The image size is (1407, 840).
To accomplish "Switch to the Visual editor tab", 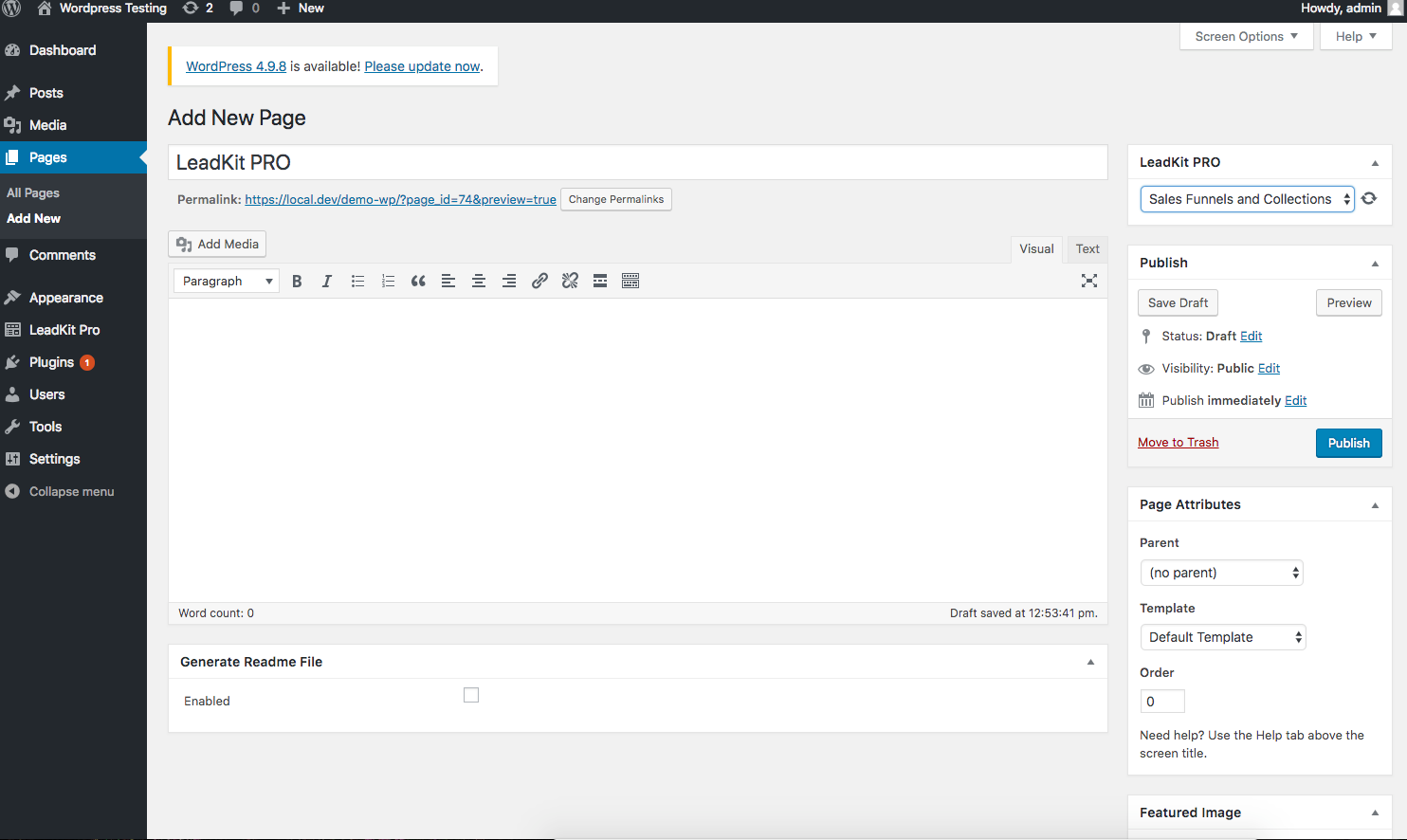I will (1036, 248).
